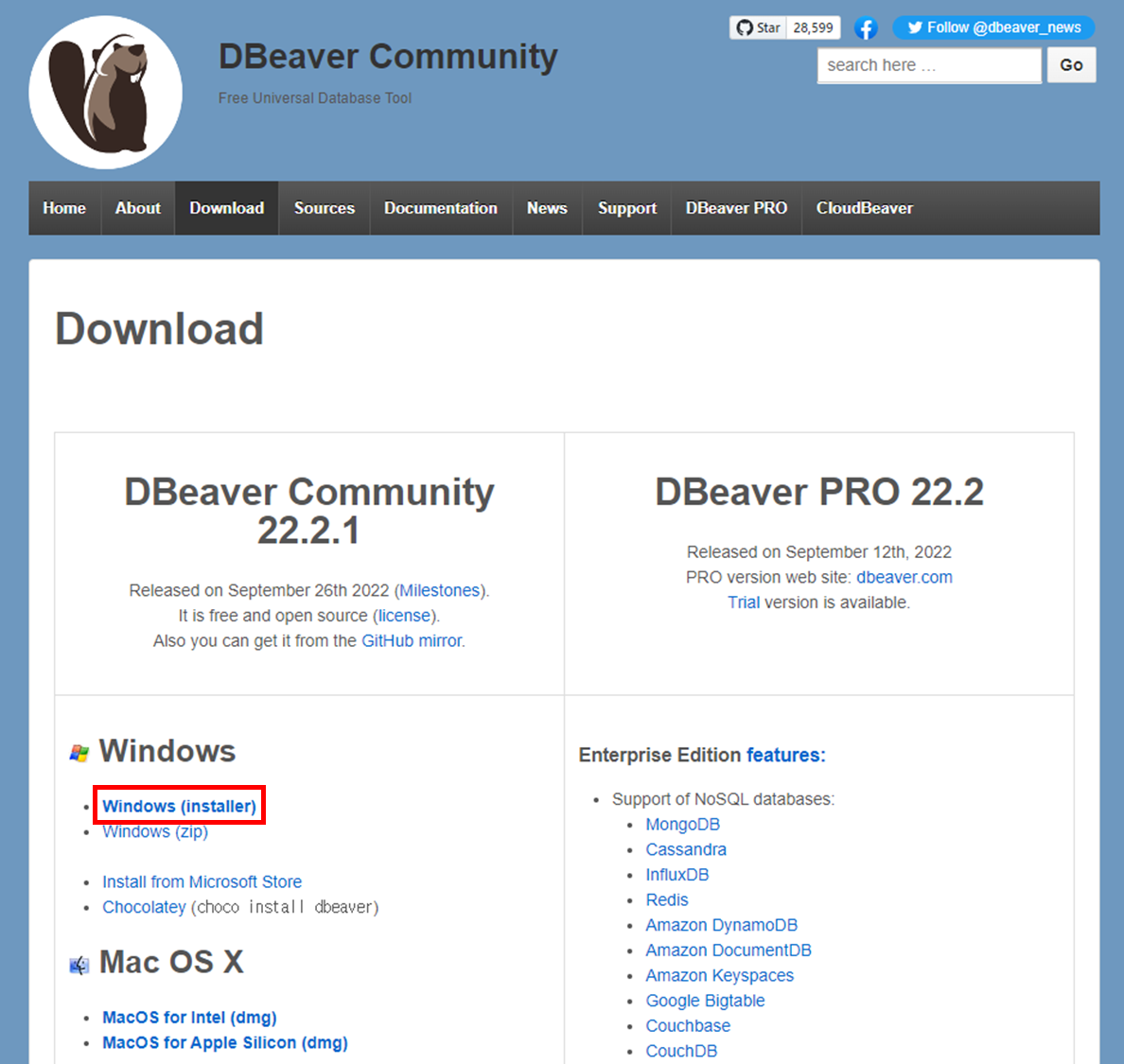Open the InfluxDB link
The image size is (1124, 1064).
click(x=676, y=875)
